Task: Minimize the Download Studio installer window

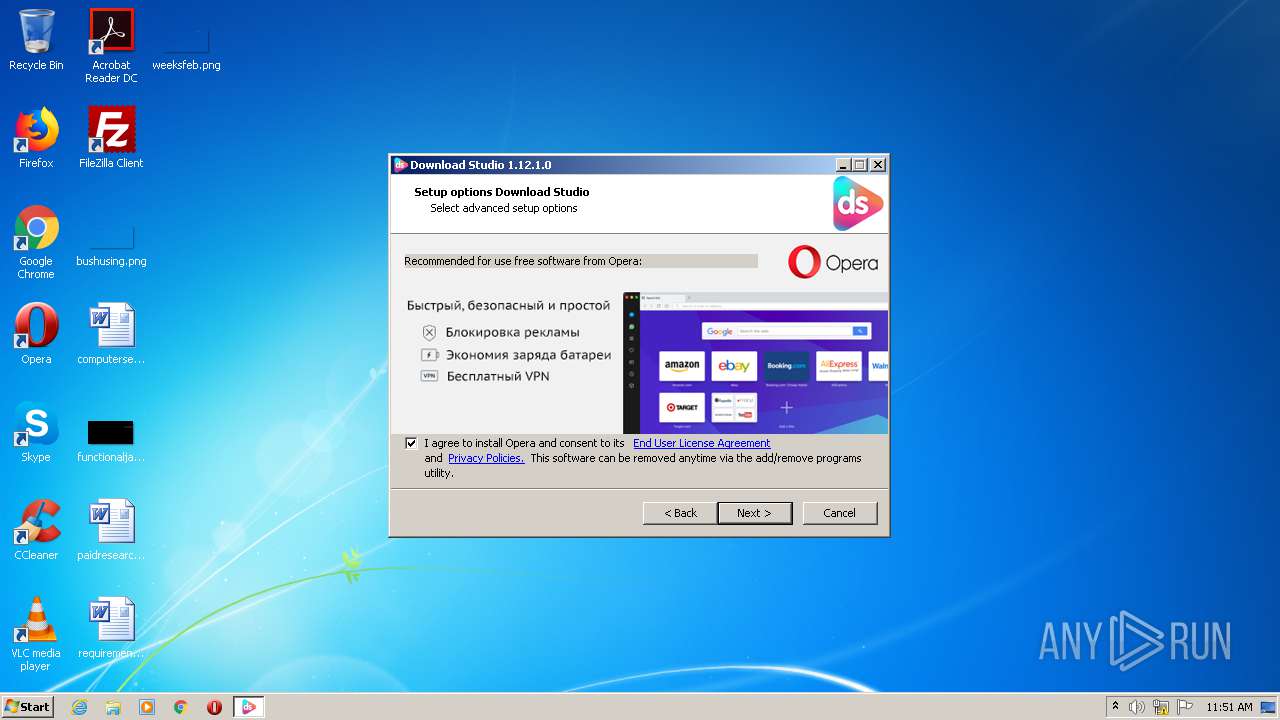Action: (843, 165)
